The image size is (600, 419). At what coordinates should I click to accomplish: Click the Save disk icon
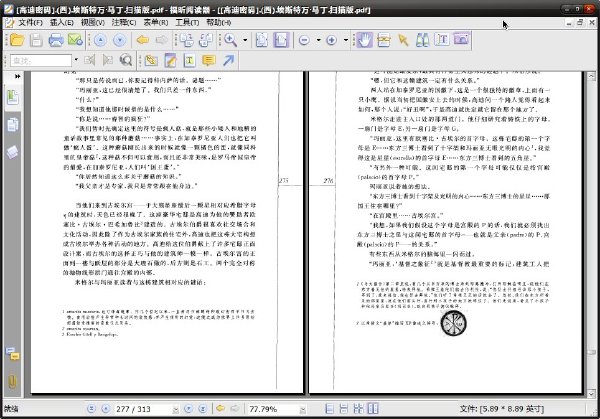[x=36, y=40]
